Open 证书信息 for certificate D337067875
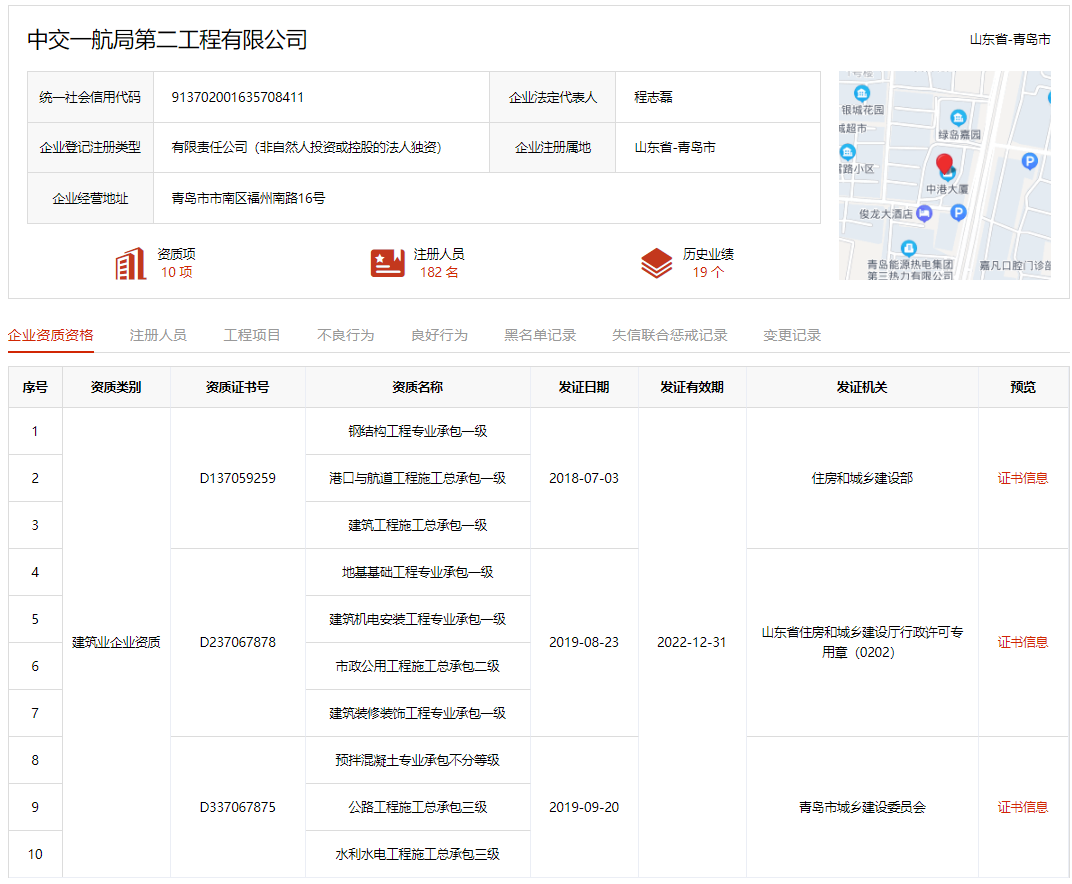The width and height of the screenshot is (1072, 884). tap(1024, 807)
